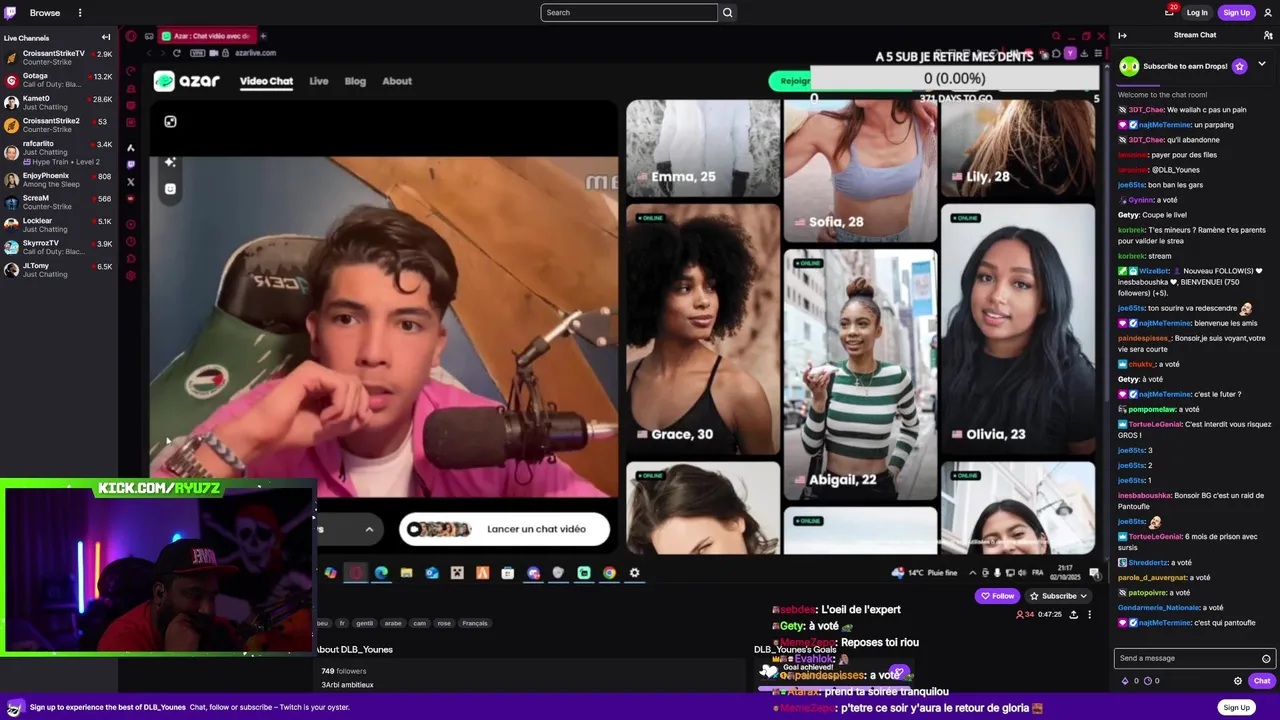The width and height of the screenshot is (1280, 720).
Task: Select the 'Français' language tag
Action: pyautogui.click(x=475, y=623)
